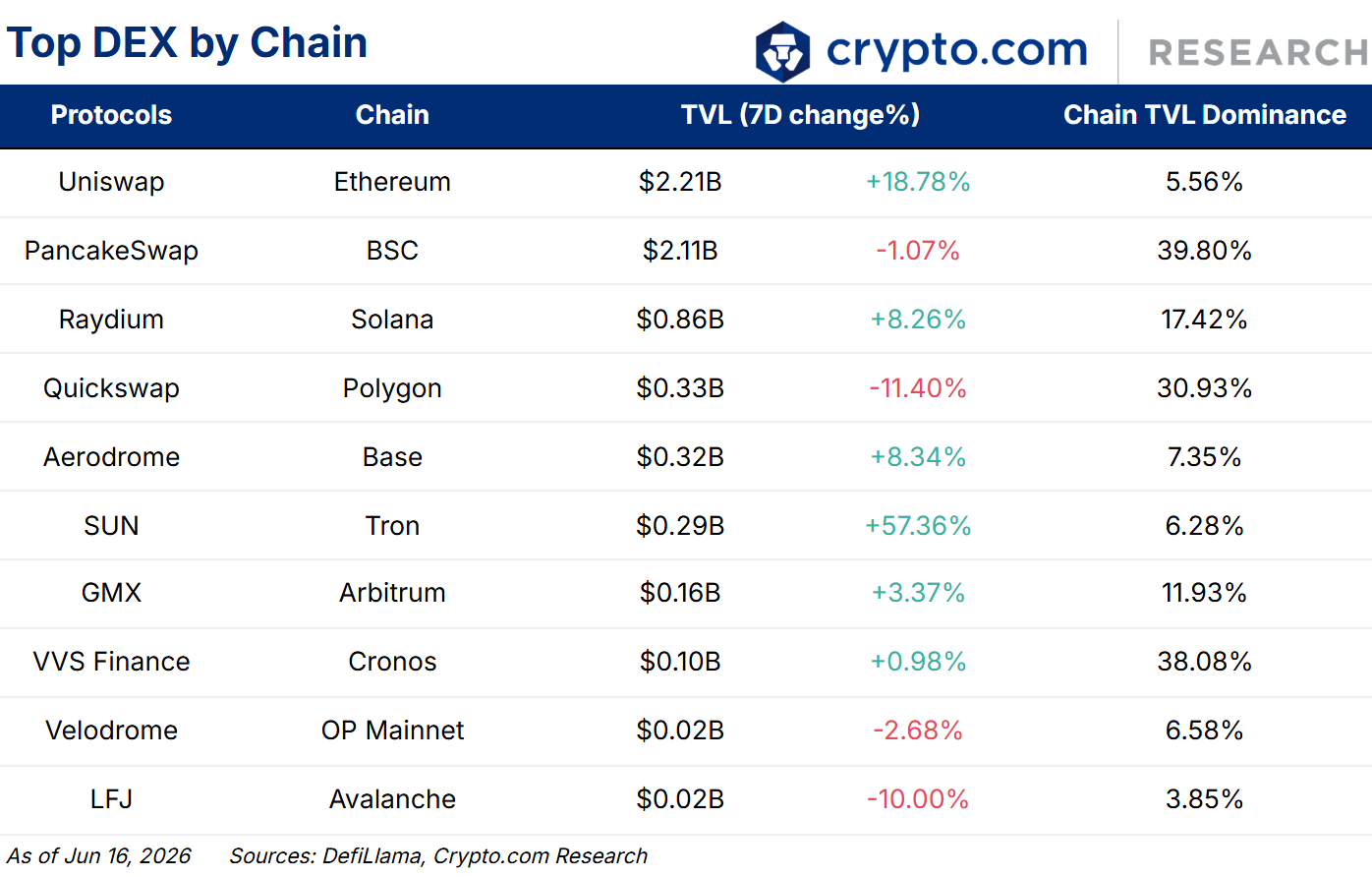Select the TVL (7D change%) column header

[x=801, y=115]
